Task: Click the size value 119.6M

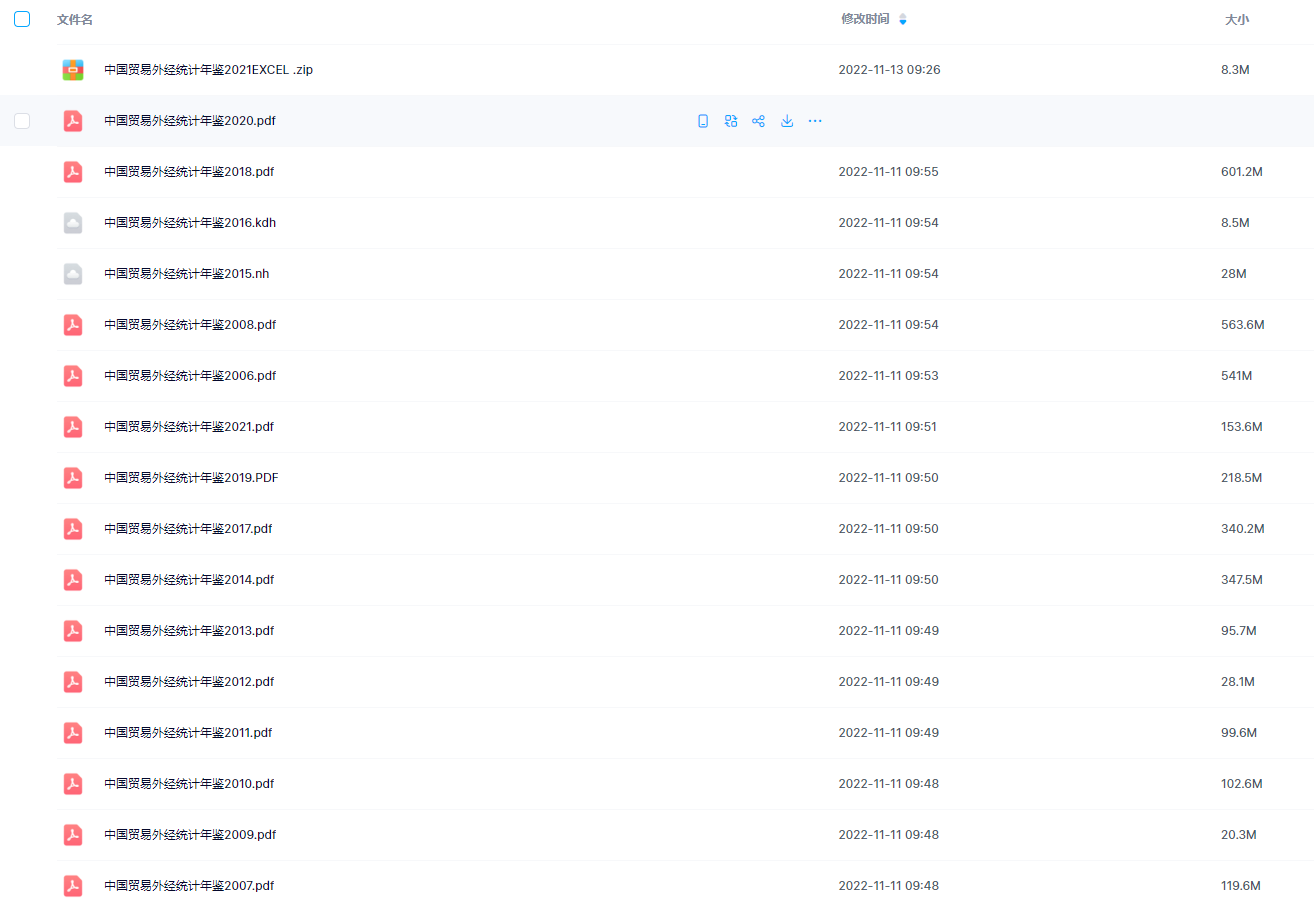Action: click(1241, 886)
